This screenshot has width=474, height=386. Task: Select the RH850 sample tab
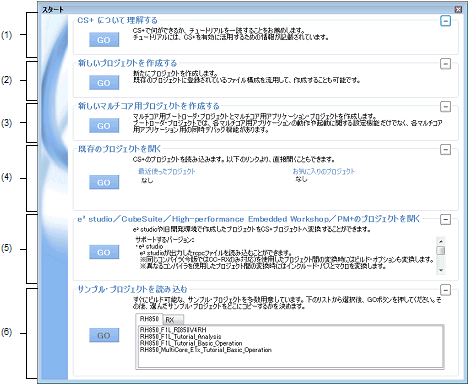pyautogui.click(x=149, y=319)
